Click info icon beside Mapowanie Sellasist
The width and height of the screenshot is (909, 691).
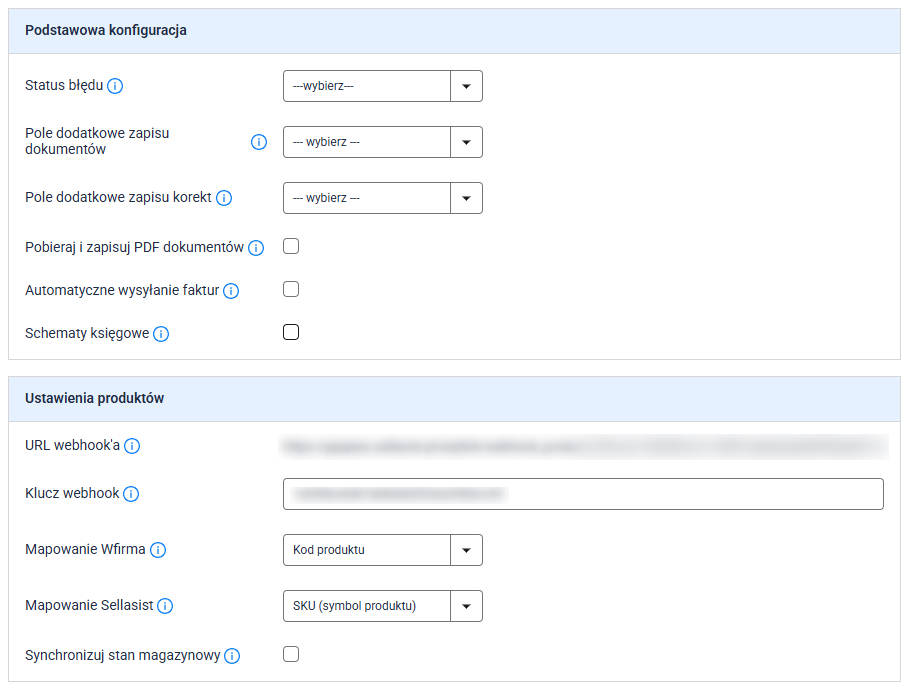pos(165,606)
